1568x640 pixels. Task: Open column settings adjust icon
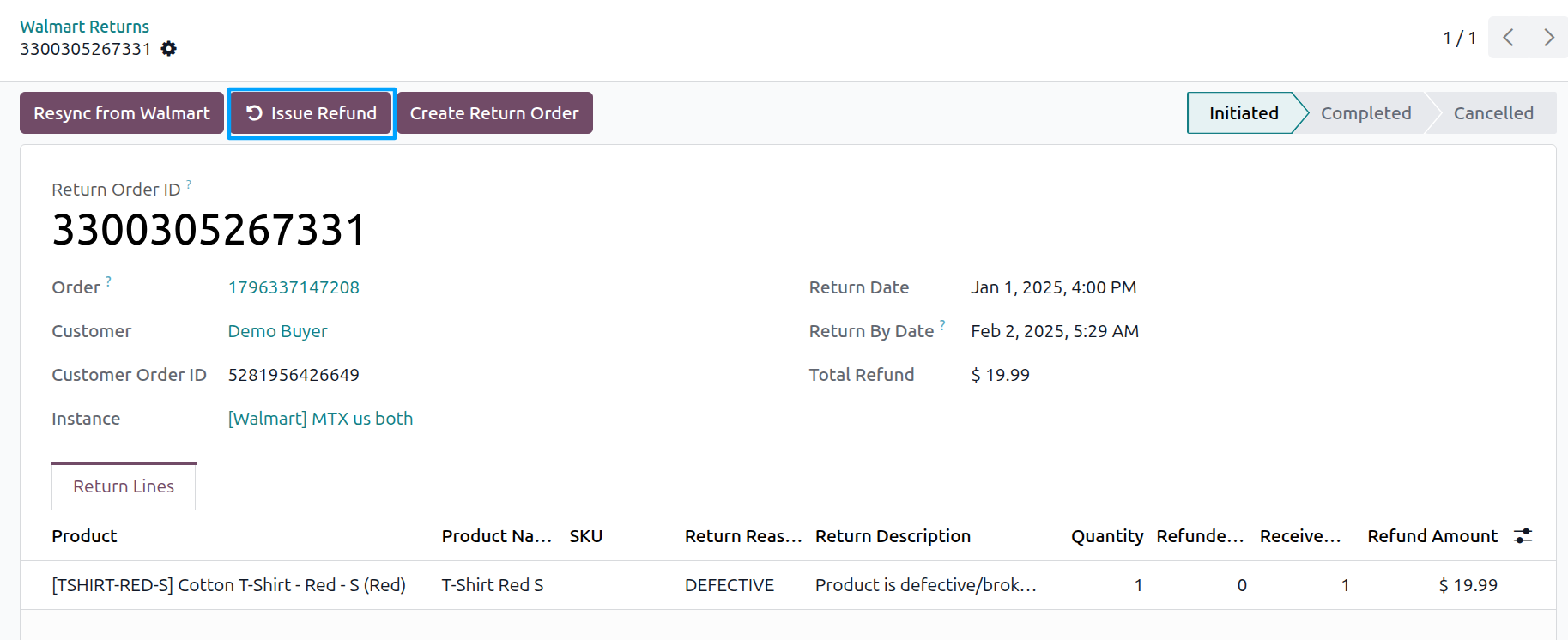(1523, 536)
